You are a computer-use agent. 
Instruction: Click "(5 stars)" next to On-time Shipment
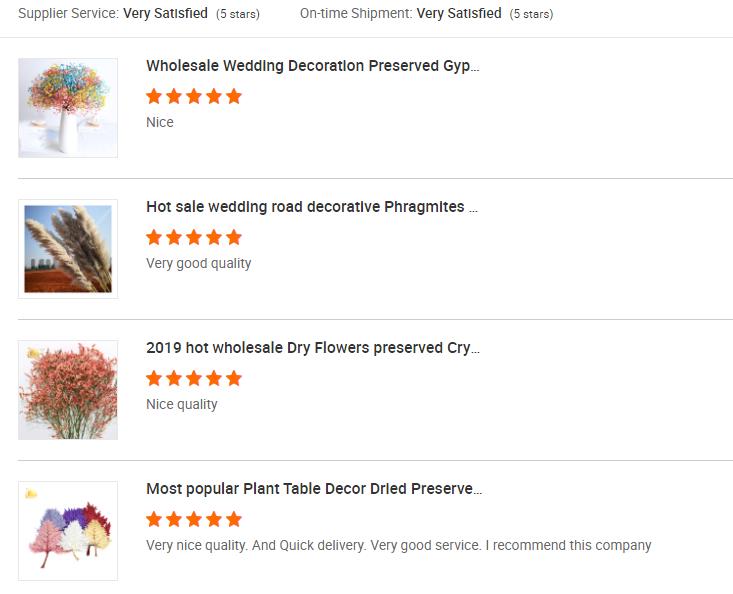coord(531,14)
